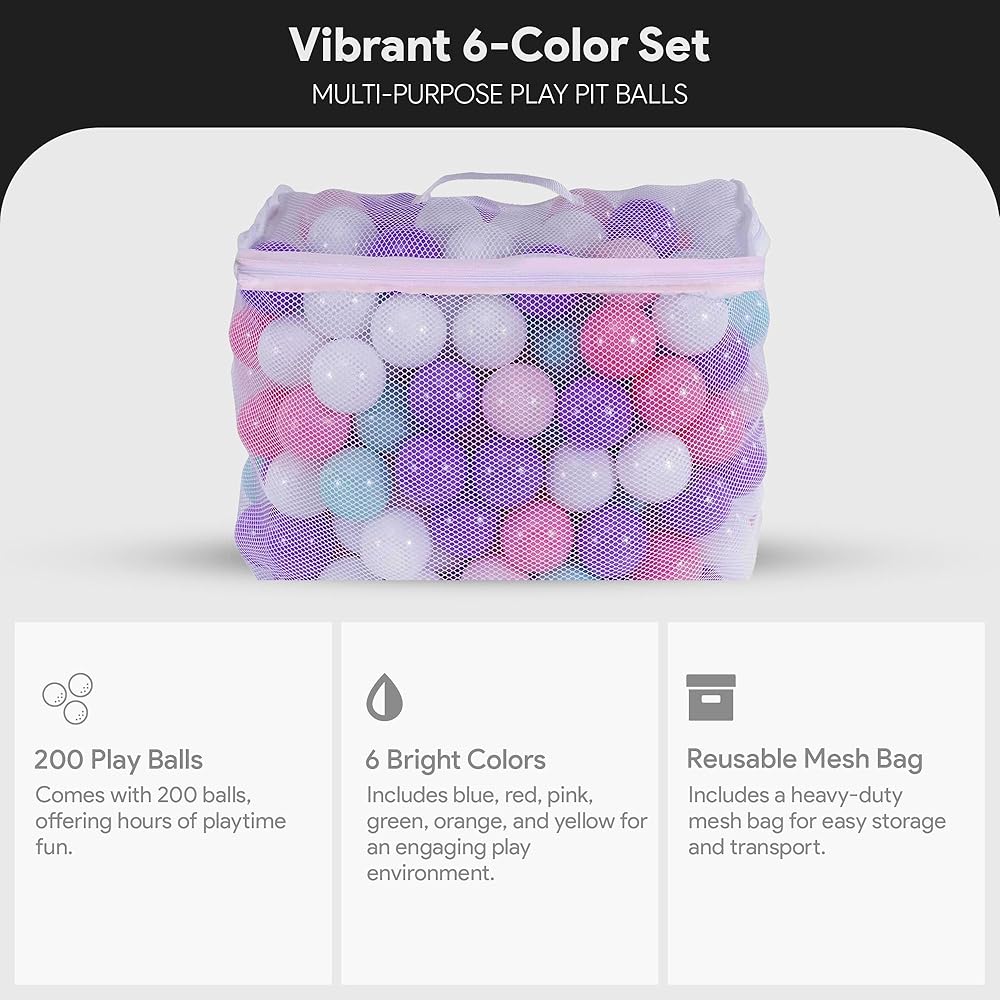Select the '6 Bright Colors' heading

tap(455, 760)
